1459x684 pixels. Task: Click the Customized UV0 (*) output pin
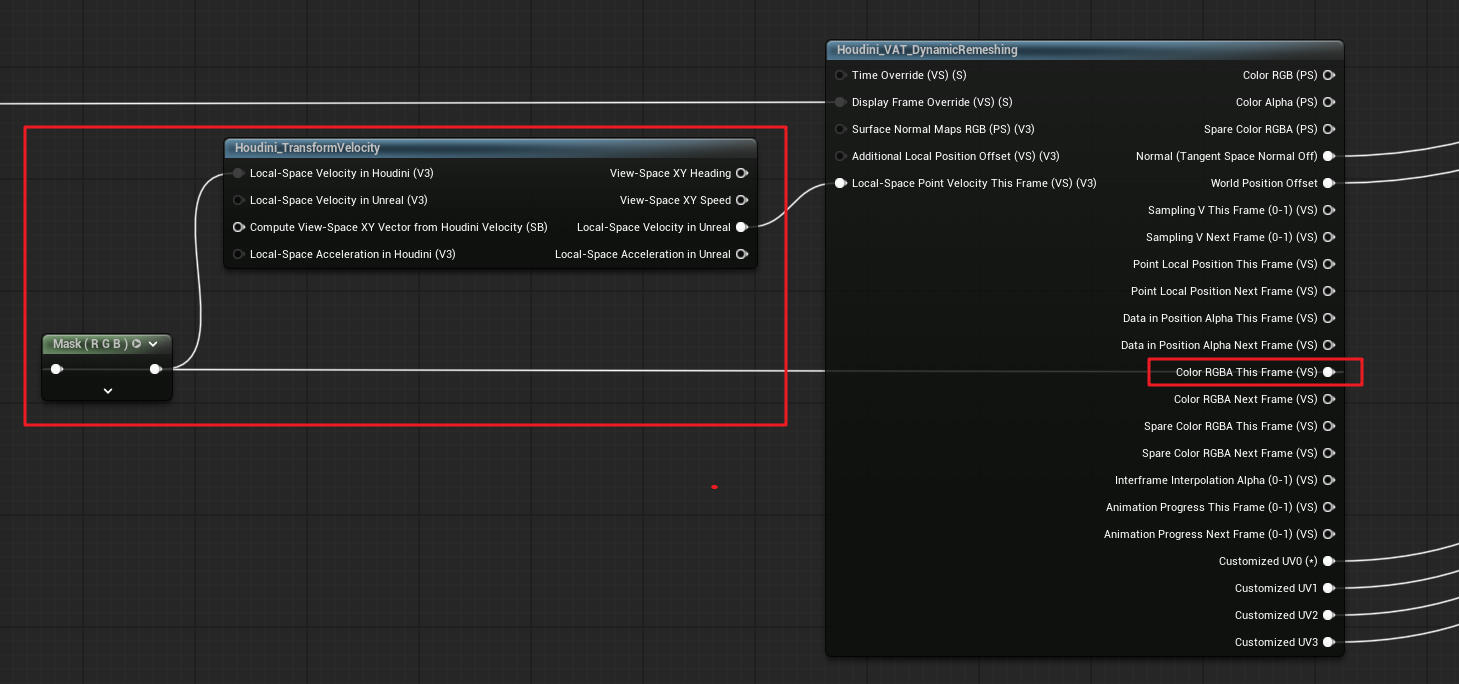(x=1328, y=561)
